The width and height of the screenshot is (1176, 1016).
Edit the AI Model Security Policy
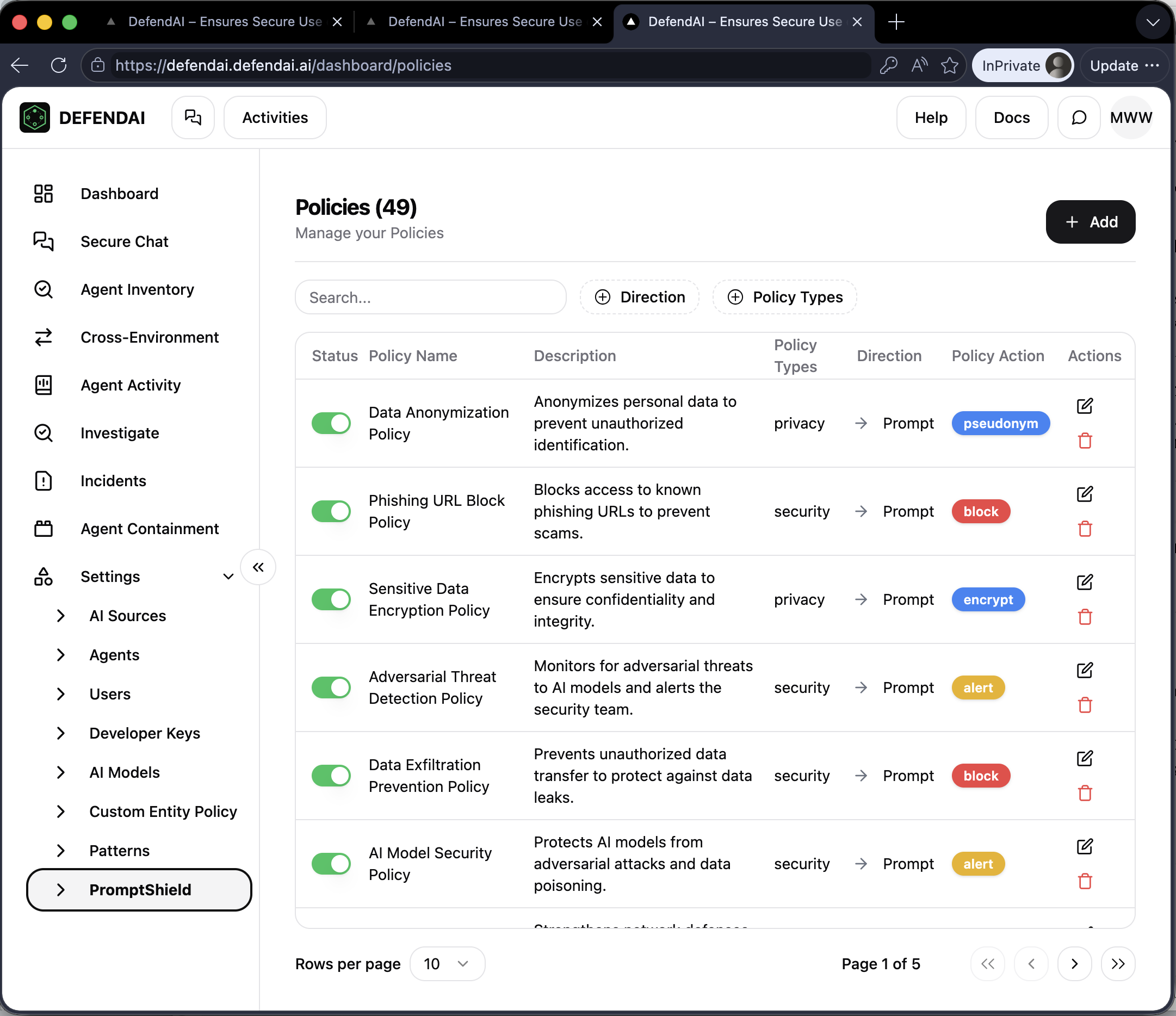(x=1085, y=846)
